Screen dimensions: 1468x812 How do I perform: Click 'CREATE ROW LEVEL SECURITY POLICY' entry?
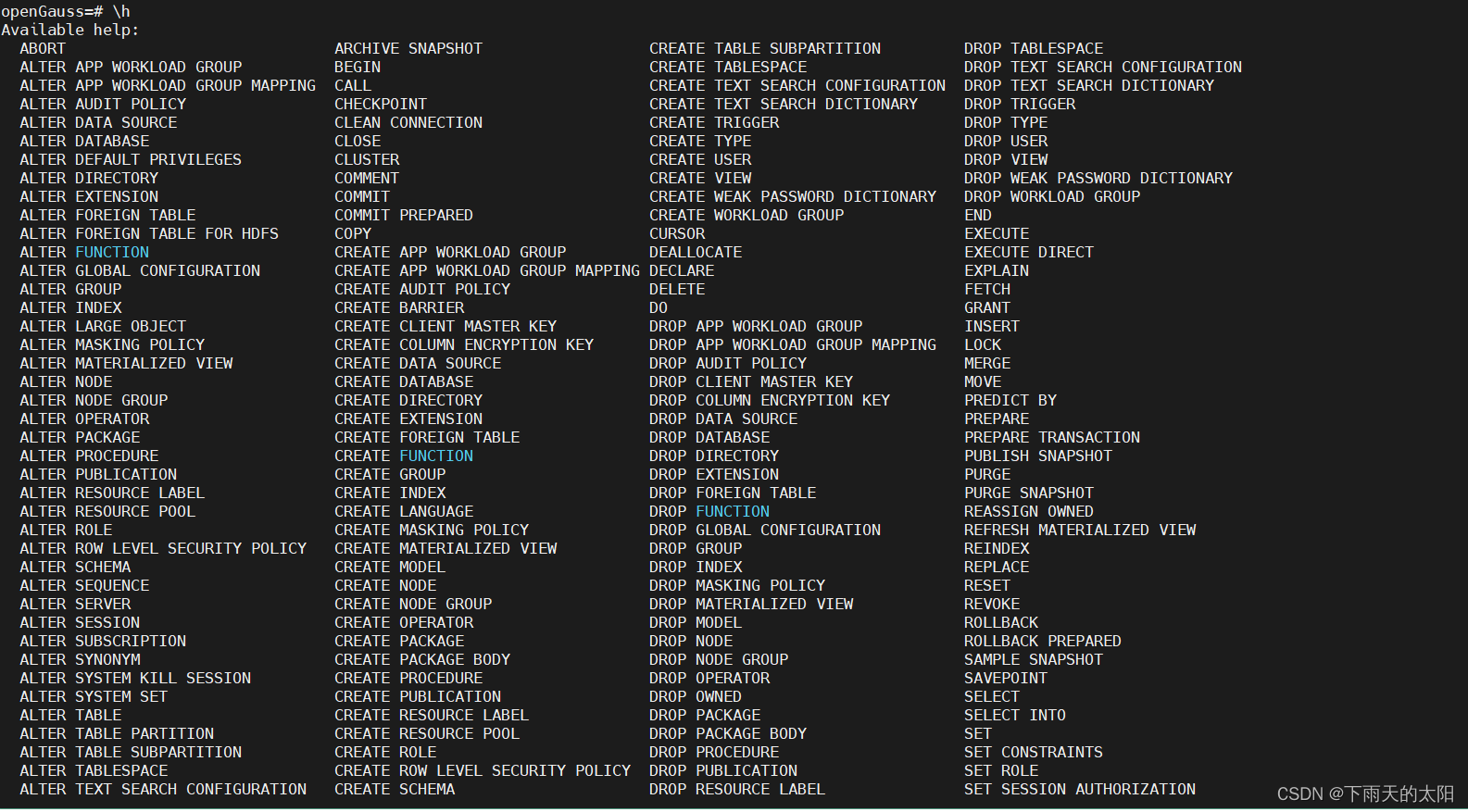click(x=483, y=770)
